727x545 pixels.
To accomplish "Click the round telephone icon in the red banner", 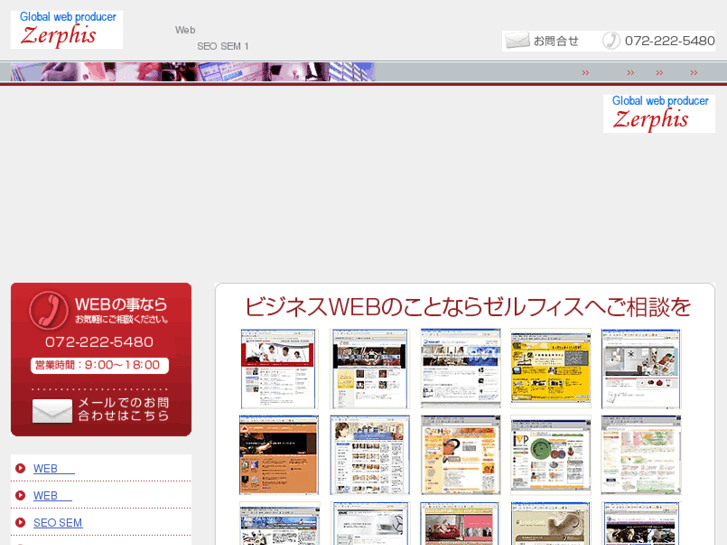I will (48, 310).
